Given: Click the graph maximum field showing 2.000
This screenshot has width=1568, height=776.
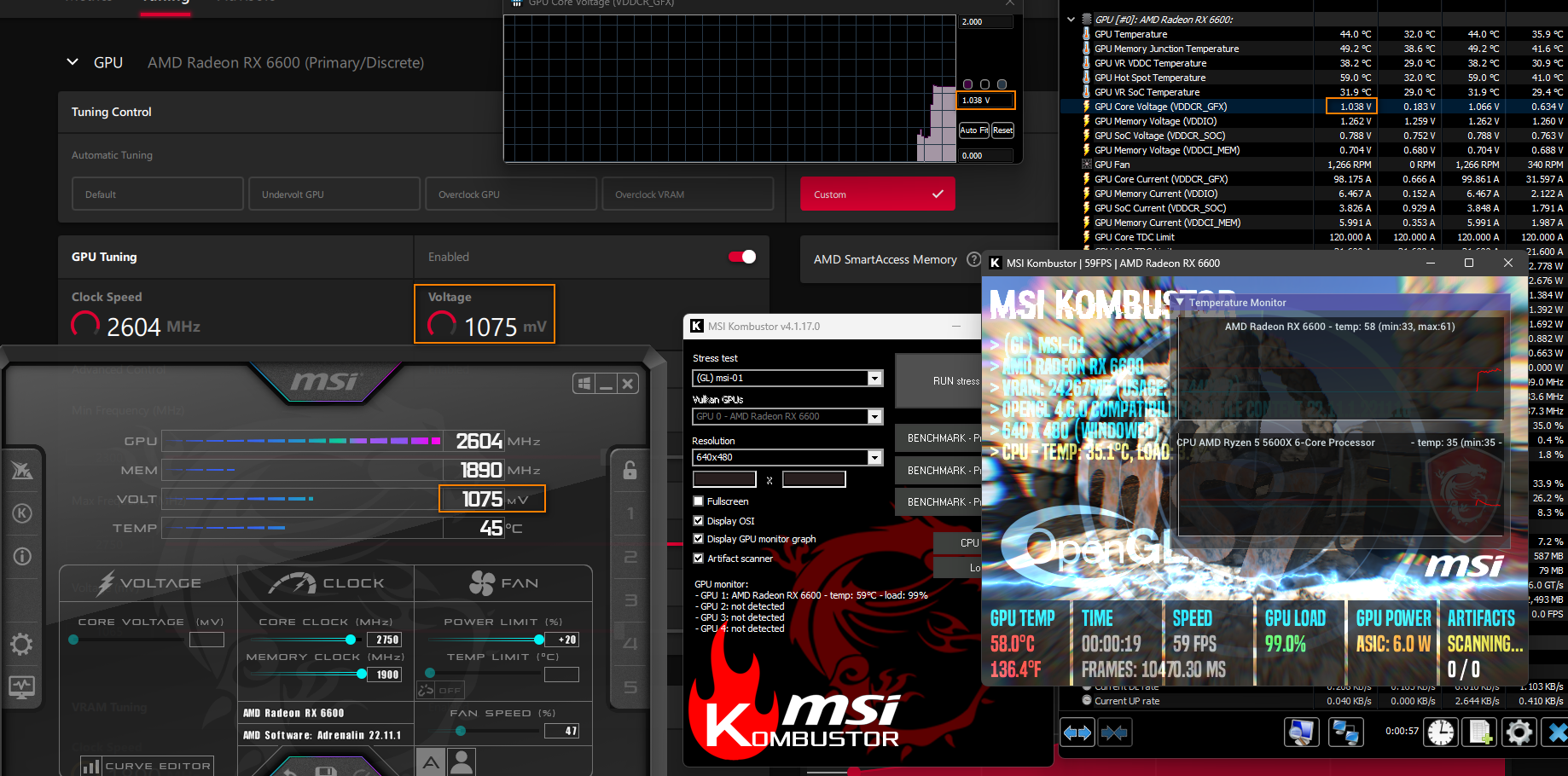Looking at the screenshot, I should pyautogui.click(x=985, y=22).
